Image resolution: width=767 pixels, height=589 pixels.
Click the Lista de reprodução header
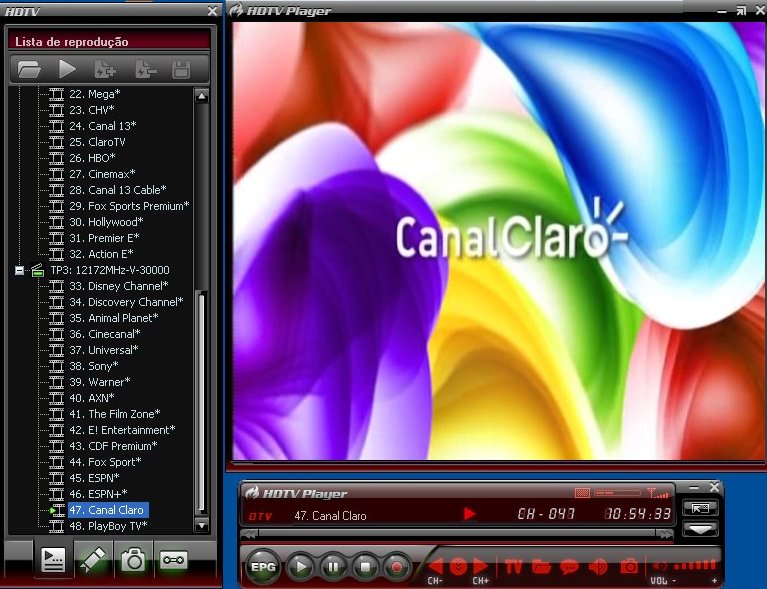(x=109, y=41)
